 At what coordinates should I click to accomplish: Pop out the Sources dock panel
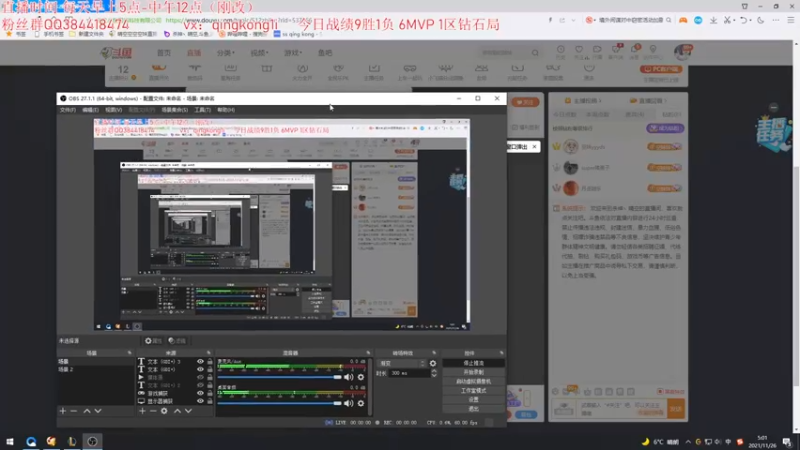(209, 353)
